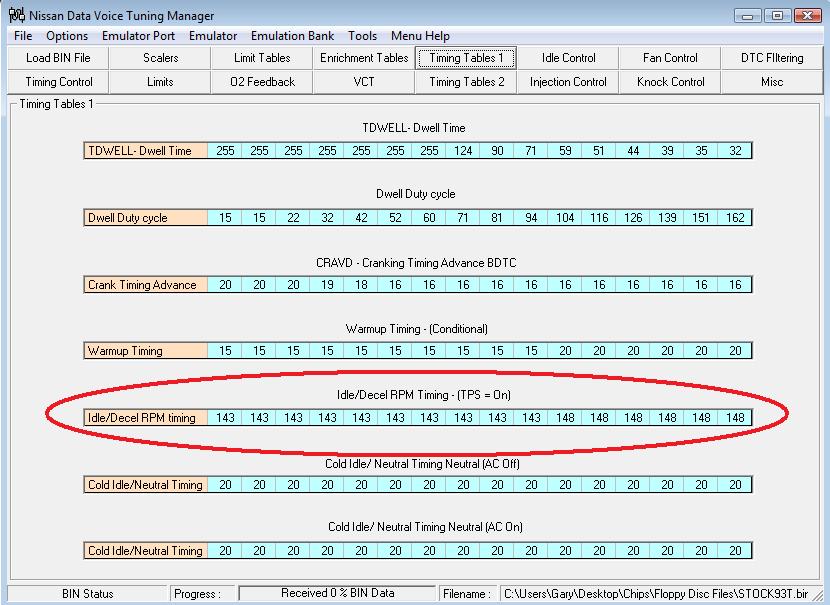Viewport: 830px width, 605px height.
Task: Show the VCT settings tab
Action: 364,82
